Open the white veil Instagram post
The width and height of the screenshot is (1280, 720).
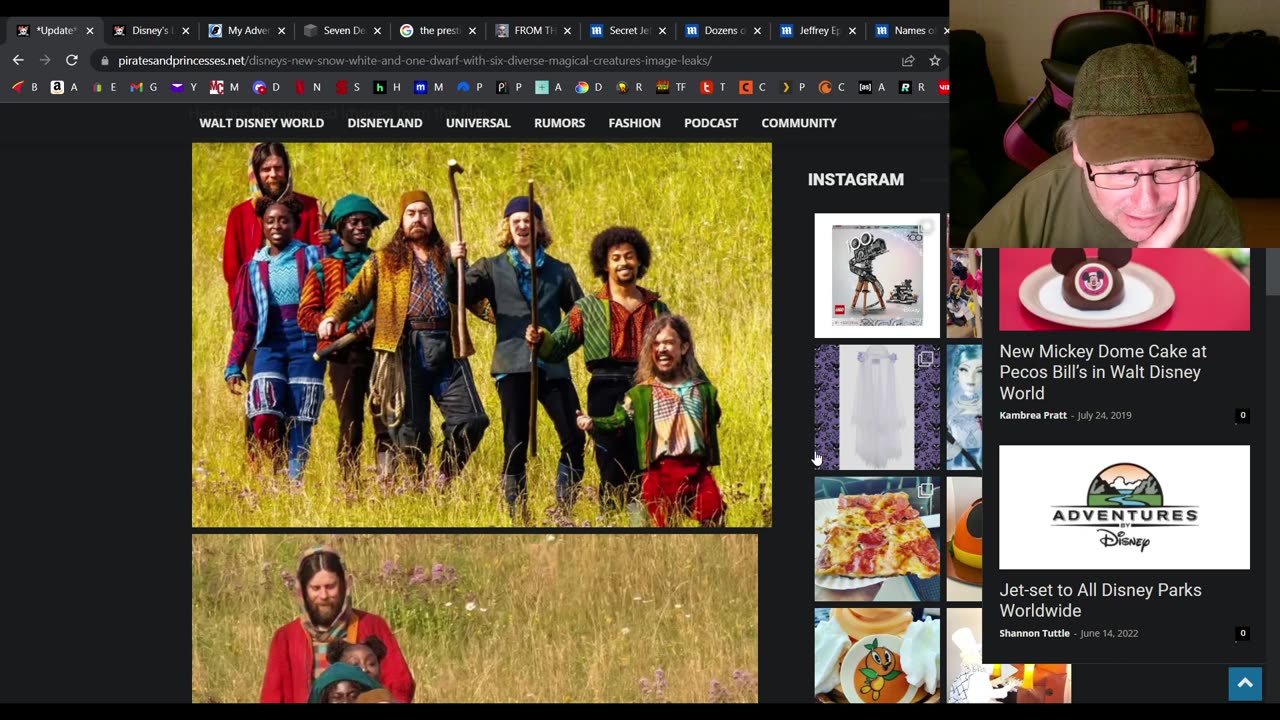tap(877, 407)
